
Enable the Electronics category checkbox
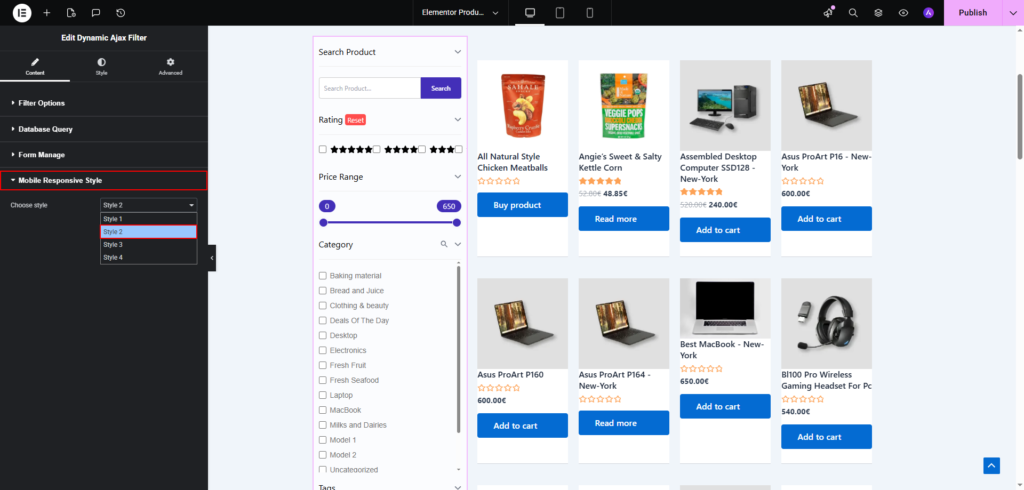(x=323, y=351)
